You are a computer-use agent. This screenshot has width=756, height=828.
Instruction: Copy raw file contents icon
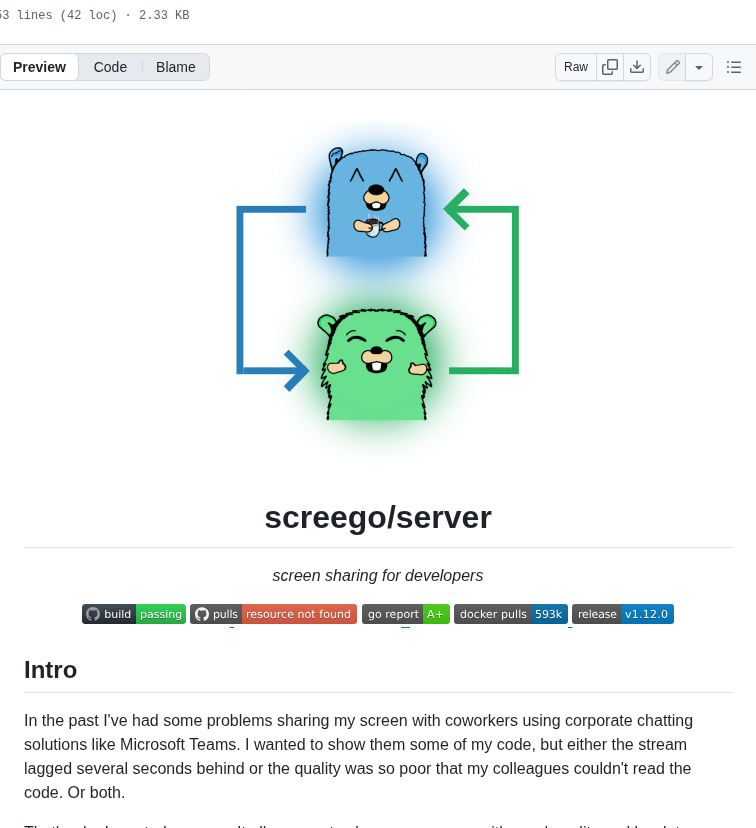tap(610, 67)
